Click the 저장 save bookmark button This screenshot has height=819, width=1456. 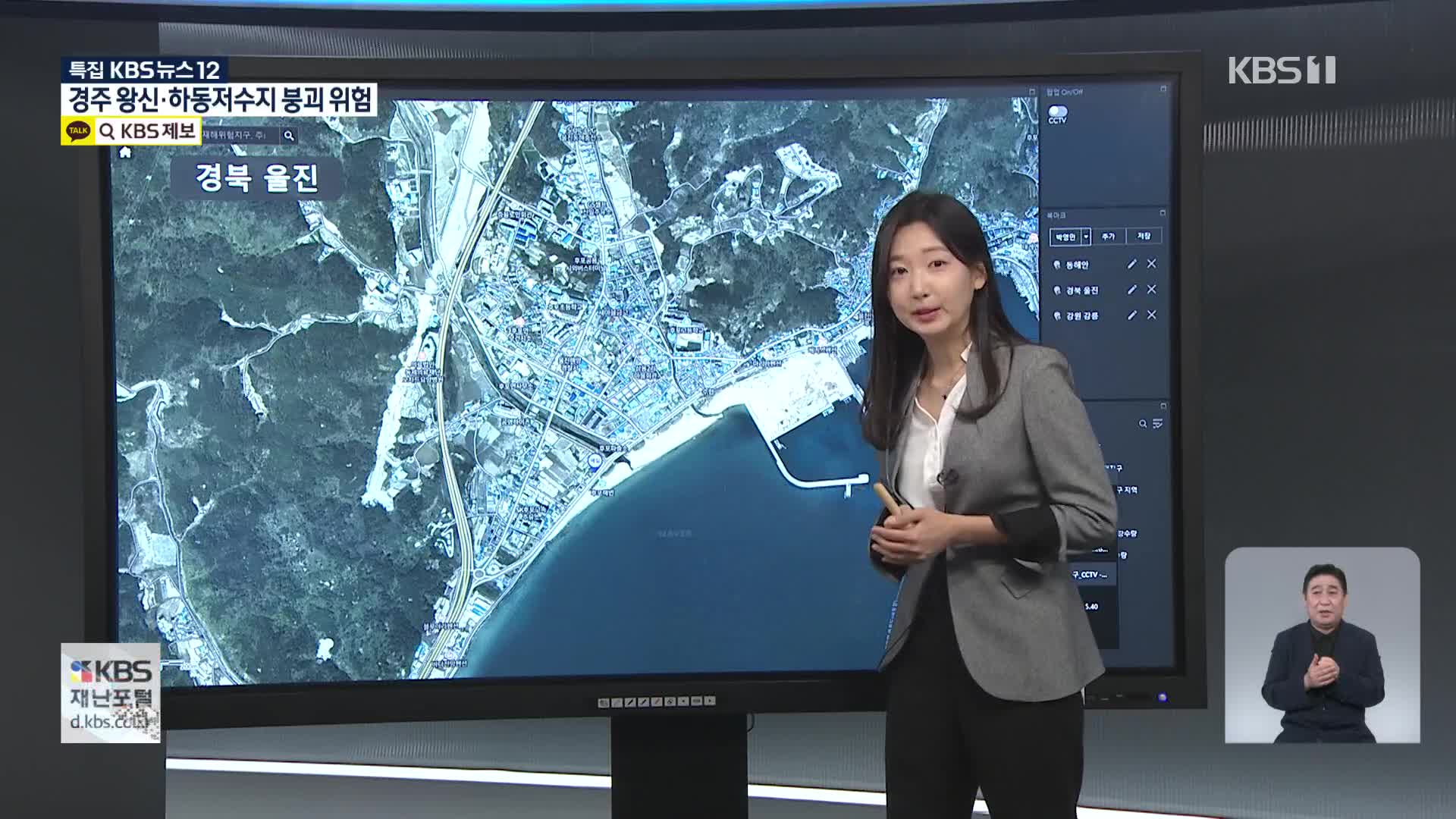click(x=1144, y=237)
